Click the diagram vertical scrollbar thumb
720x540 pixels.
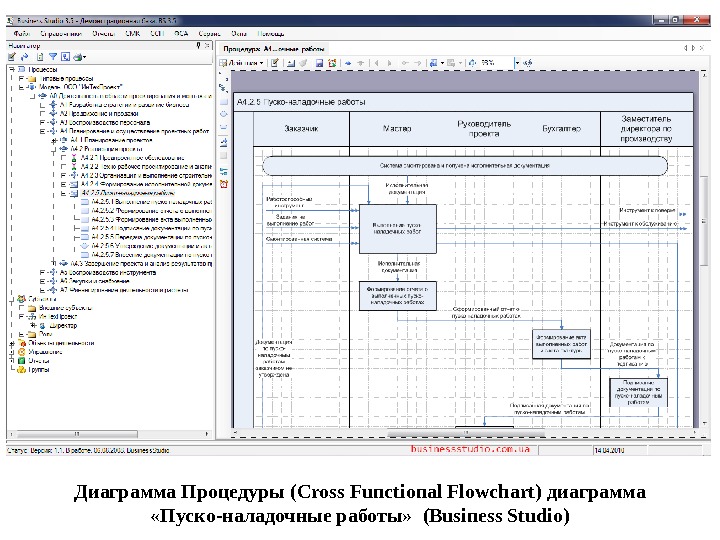[x=704, y=220]
